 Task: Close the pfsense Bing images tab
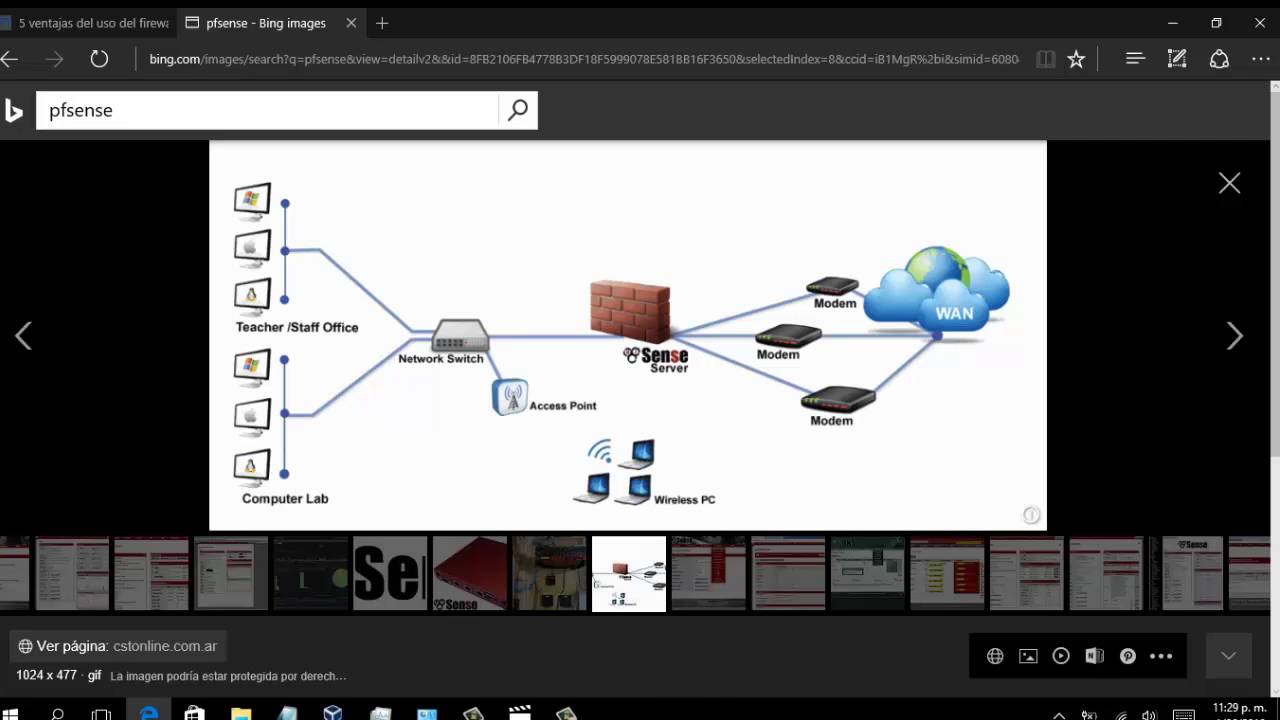pos(349,23)
